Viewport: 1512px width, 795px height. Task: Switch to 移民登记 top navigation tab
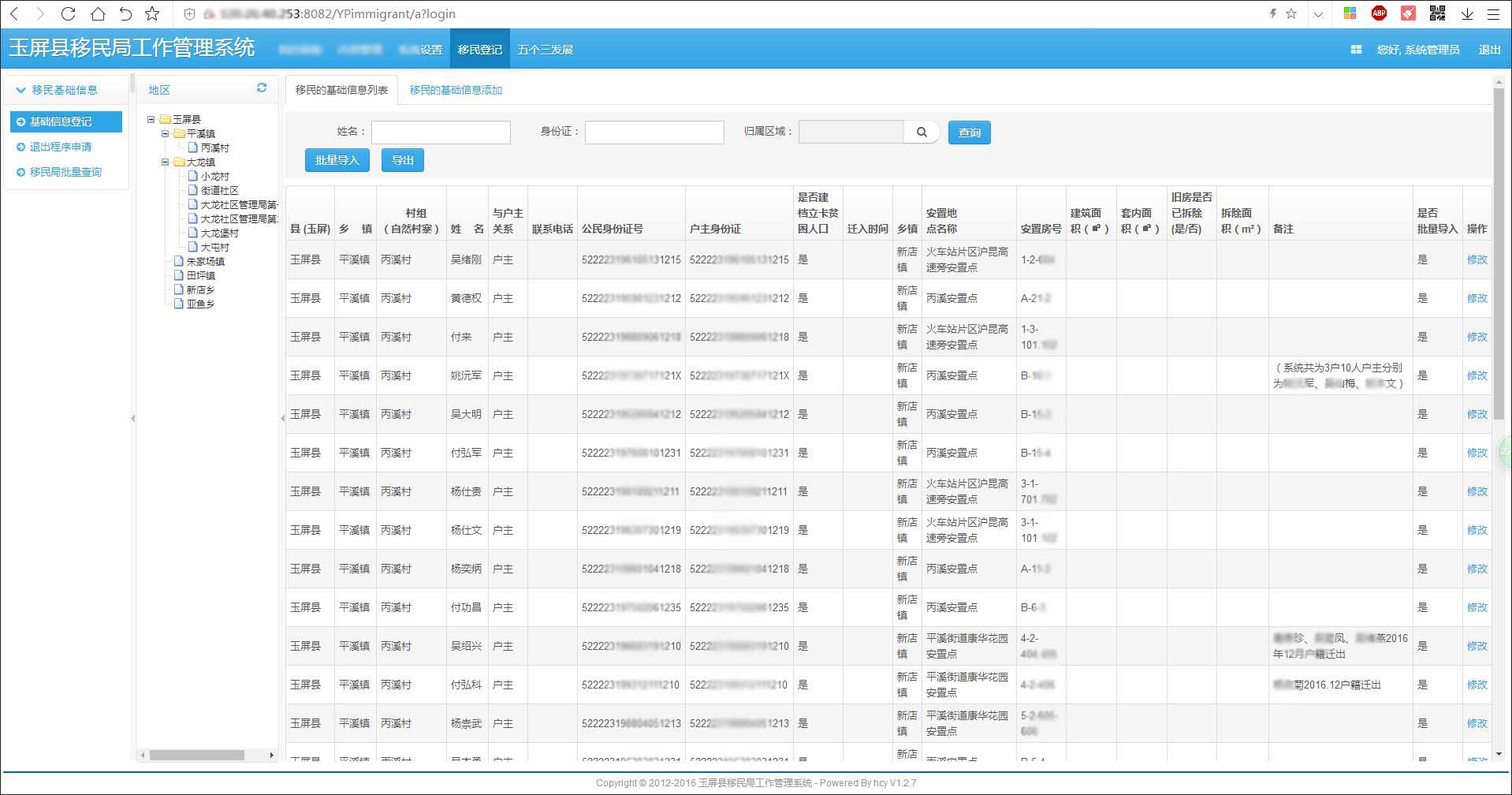(480, 49)
